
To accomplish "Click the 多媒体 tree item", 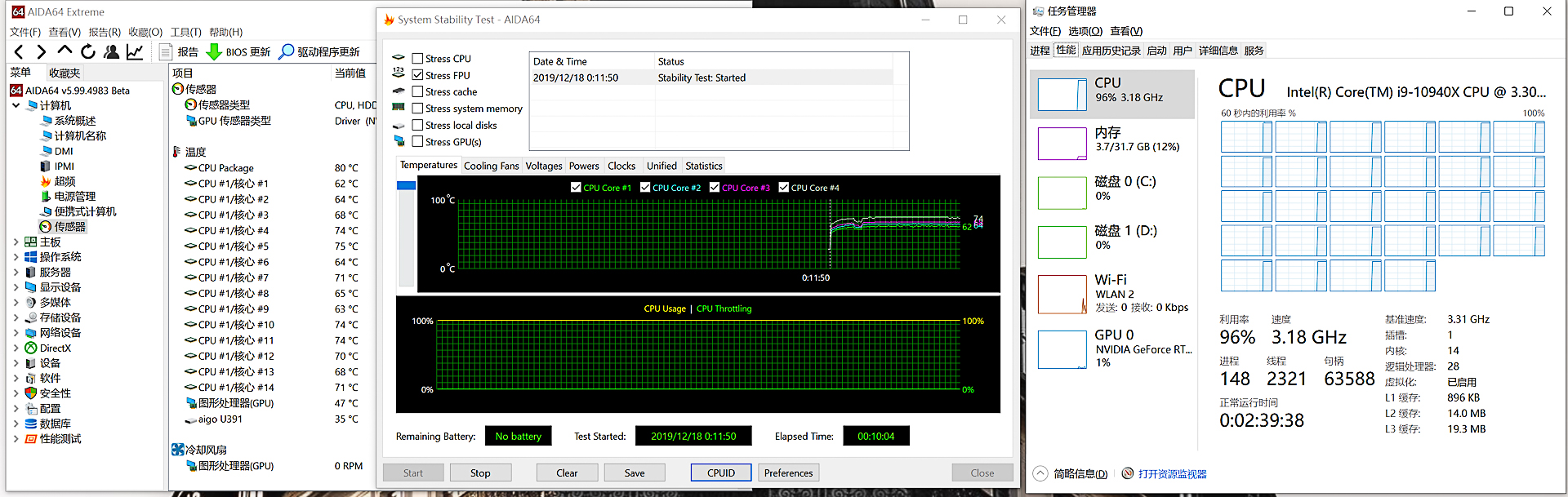I will (48, 302).
